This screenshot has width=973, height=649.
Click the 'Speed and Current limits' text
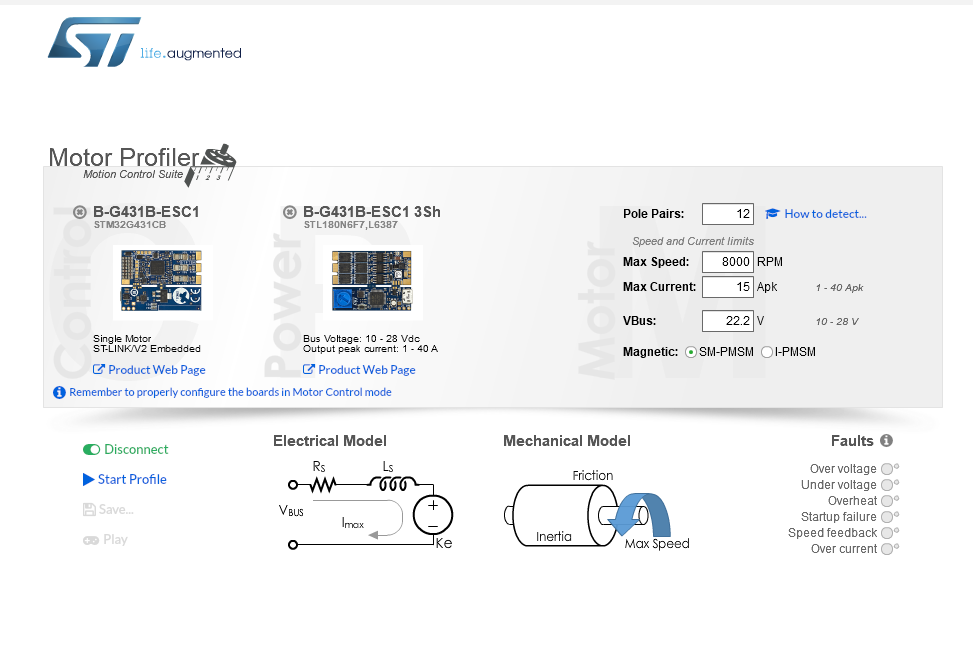pyautogui.click(x=693, y=241)
